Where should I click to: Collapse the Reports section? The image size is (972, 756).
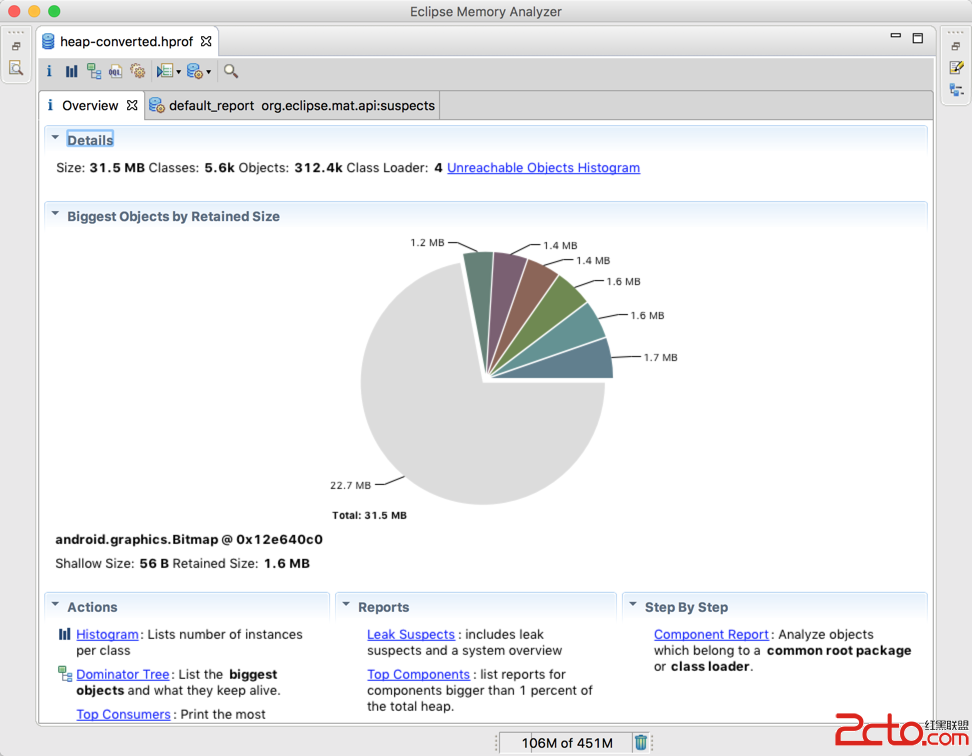pos(346,606)
